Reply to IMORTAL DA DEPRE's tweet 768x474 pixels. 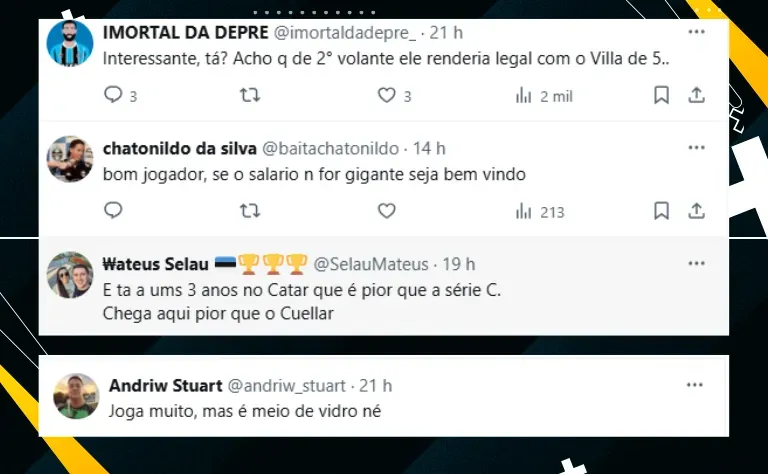[x=113, y=94]
